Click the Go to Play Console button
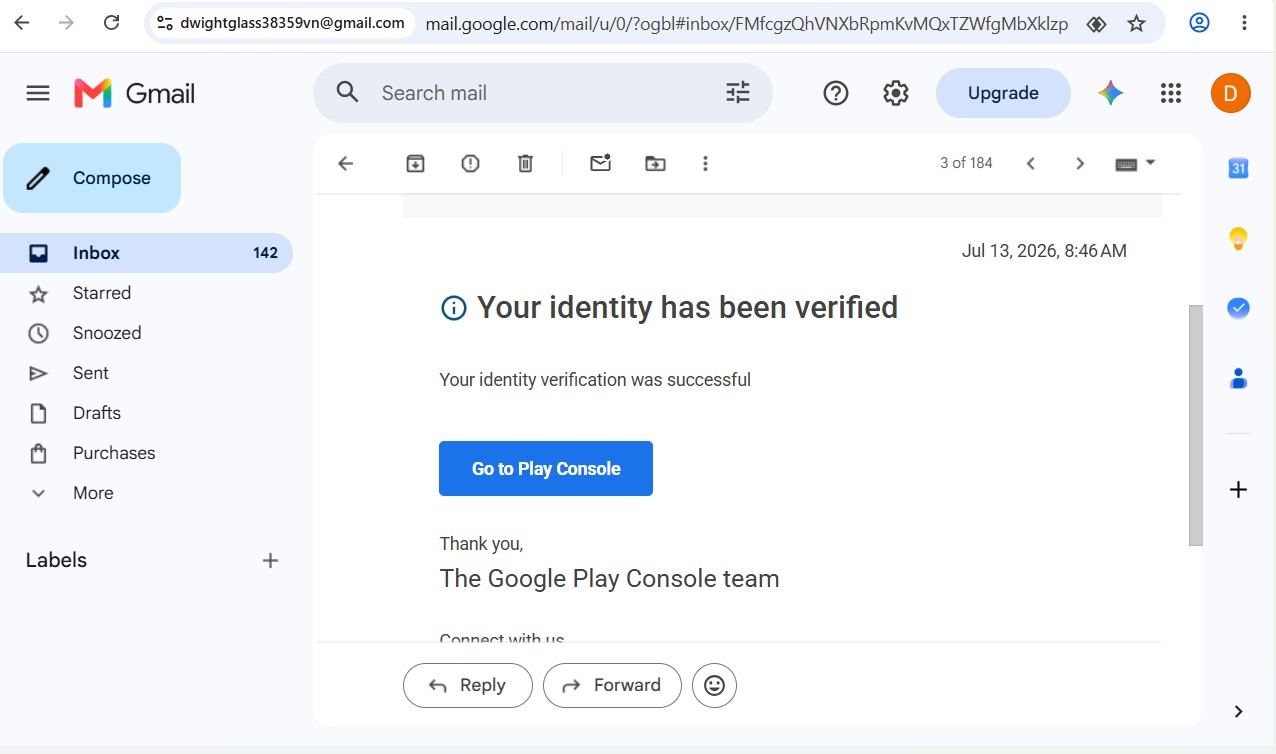The image size is (1276, 754). pos(546,468)
